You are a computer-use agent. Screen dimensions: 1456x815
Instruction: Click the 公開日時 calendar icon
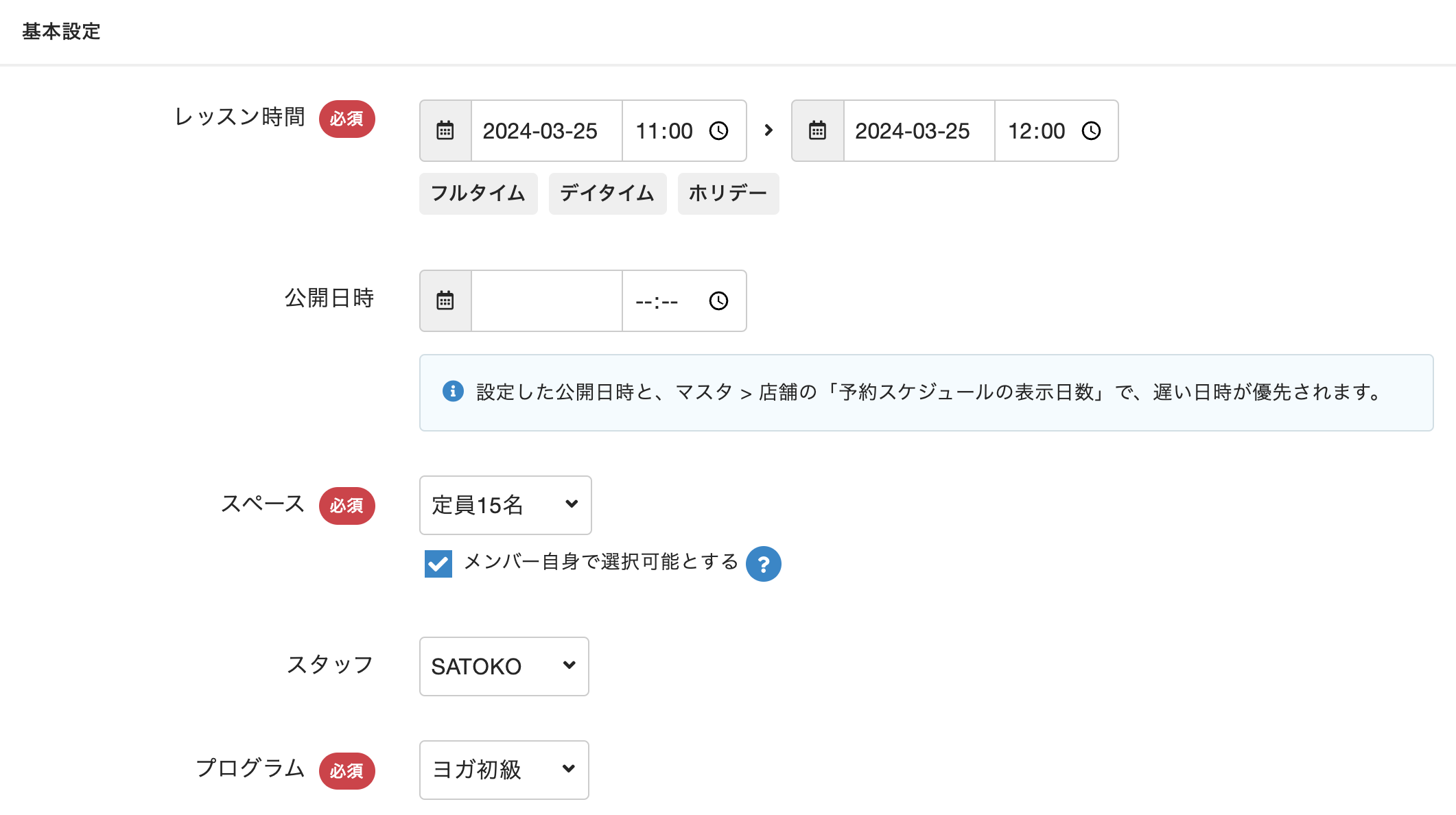[445, 301]
